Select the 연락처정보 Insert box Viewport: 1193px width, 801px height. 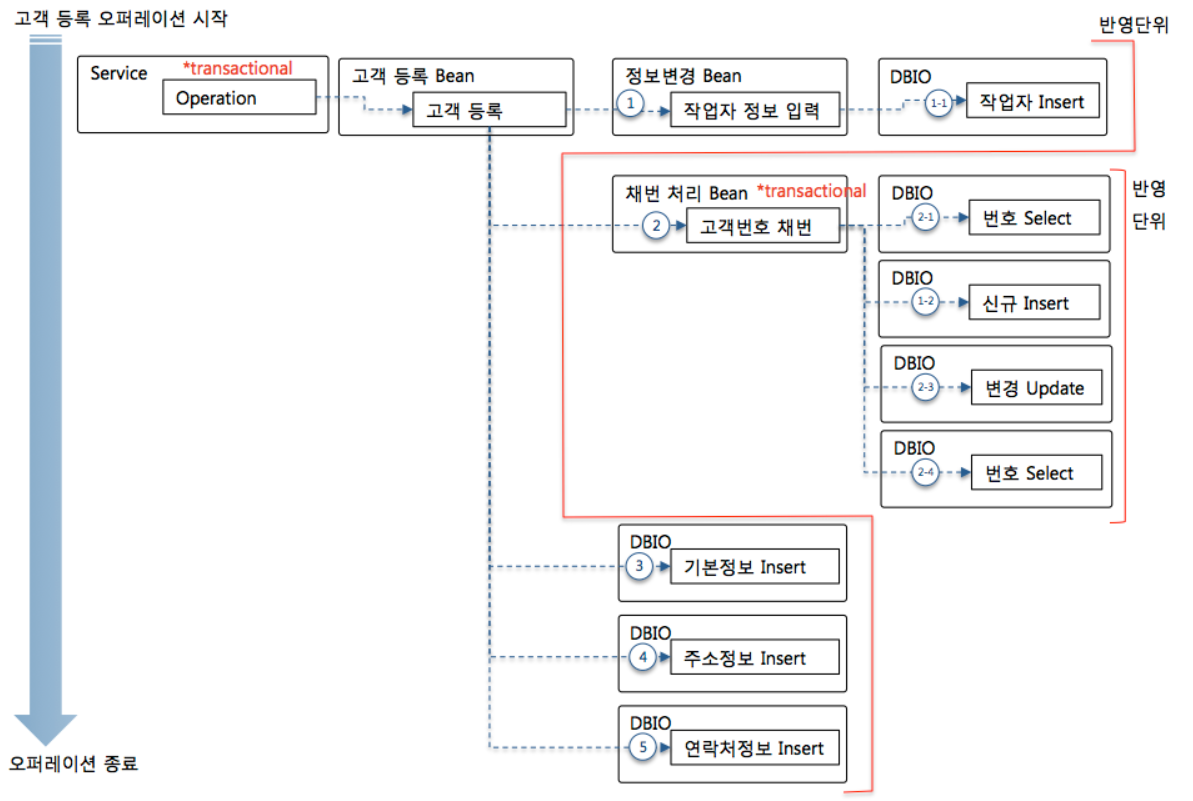point(759,748)
